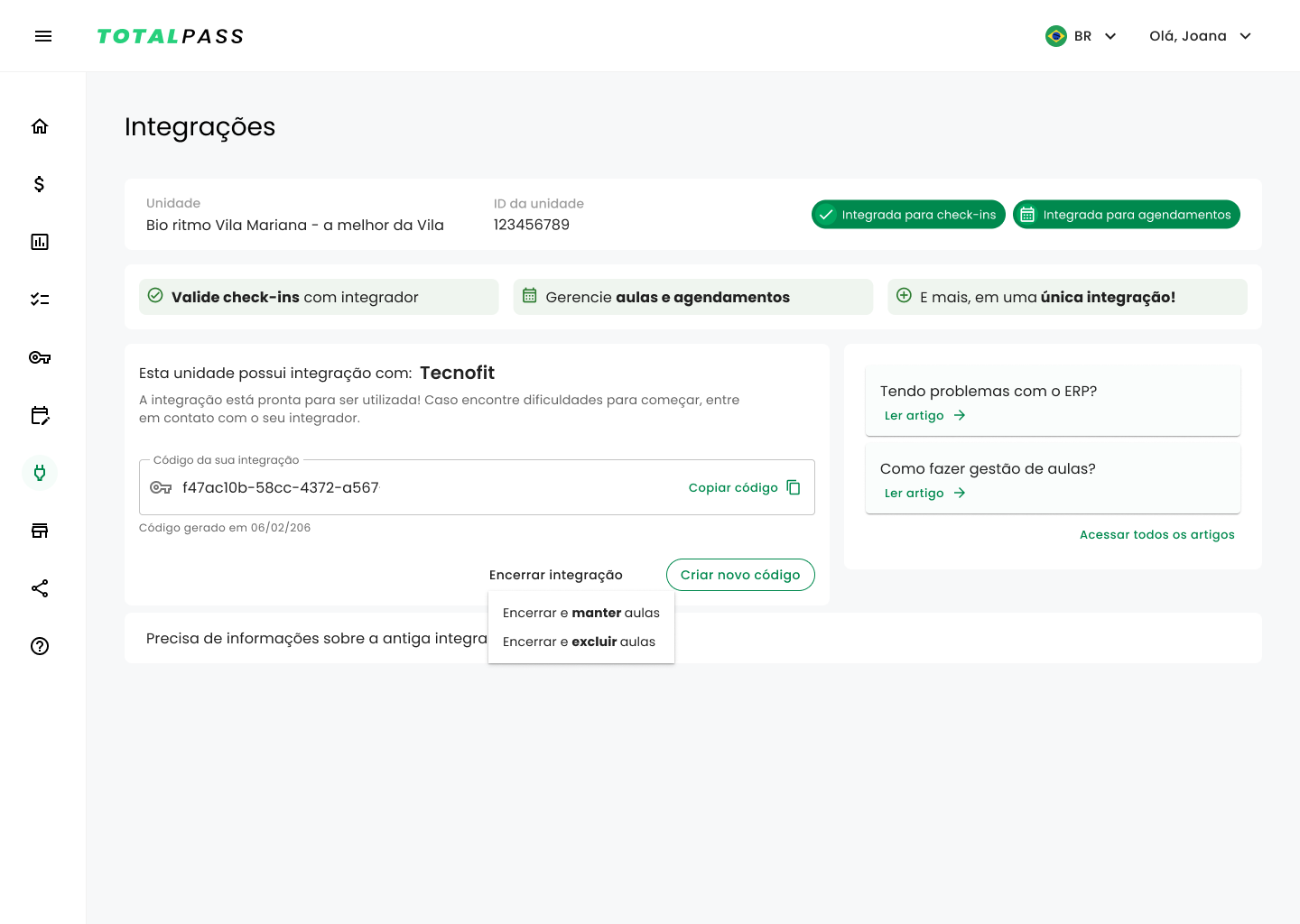Expand the BR country dropdown arrow
This screenshot has width=1300, height=924.
[x=1110, y=36]
